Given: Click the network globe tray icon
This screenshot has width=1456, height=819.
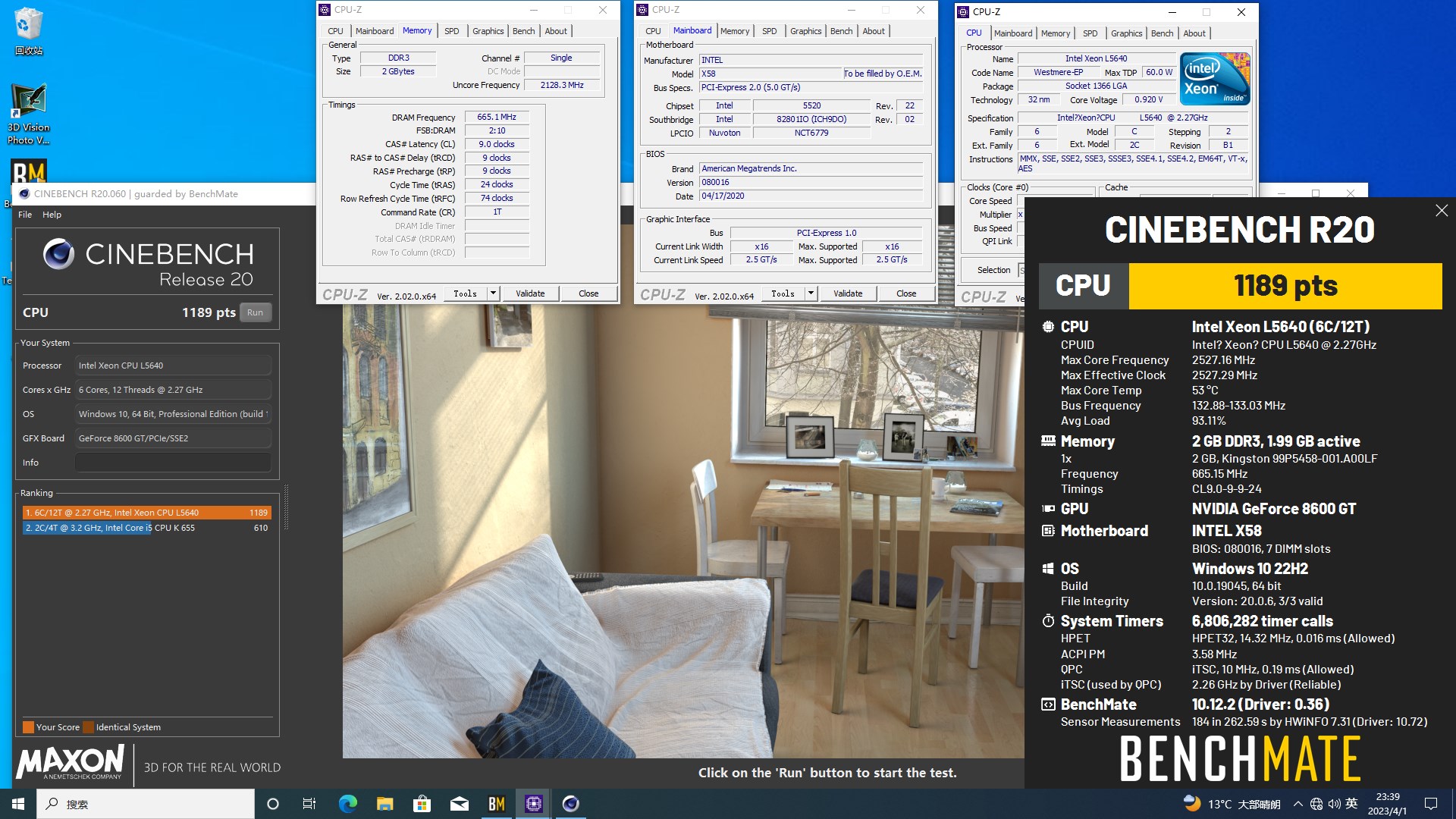Looking at the screenshot, I should point(1316,804).
